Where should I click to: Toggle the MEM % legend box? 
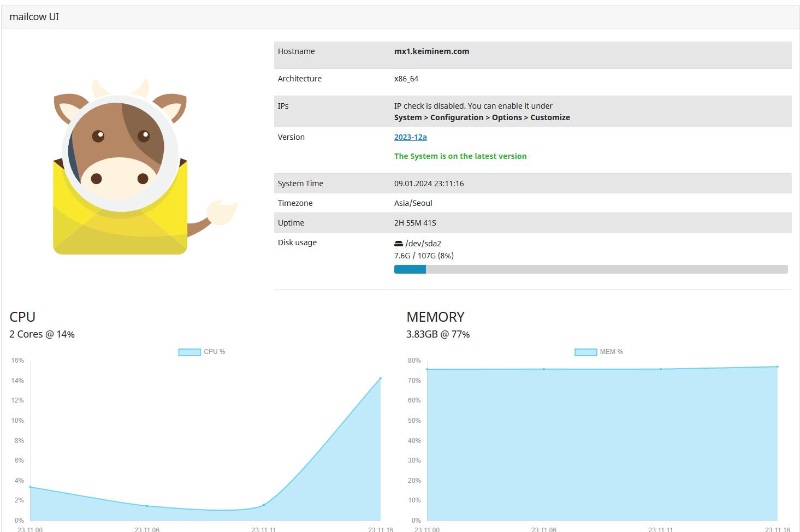(586, 352)
